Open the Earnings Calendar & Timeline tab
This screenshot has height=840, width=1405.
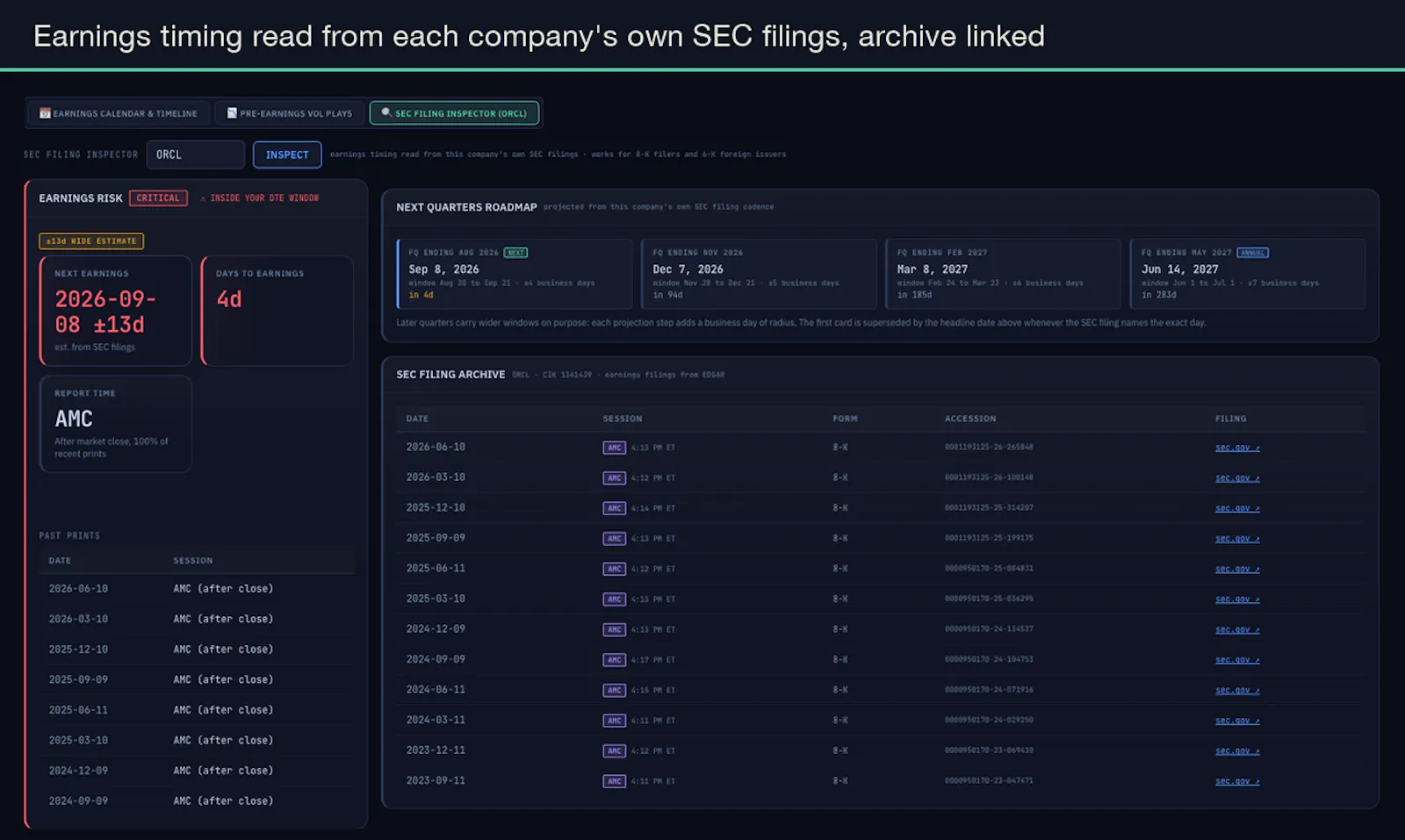click(119, 113)
